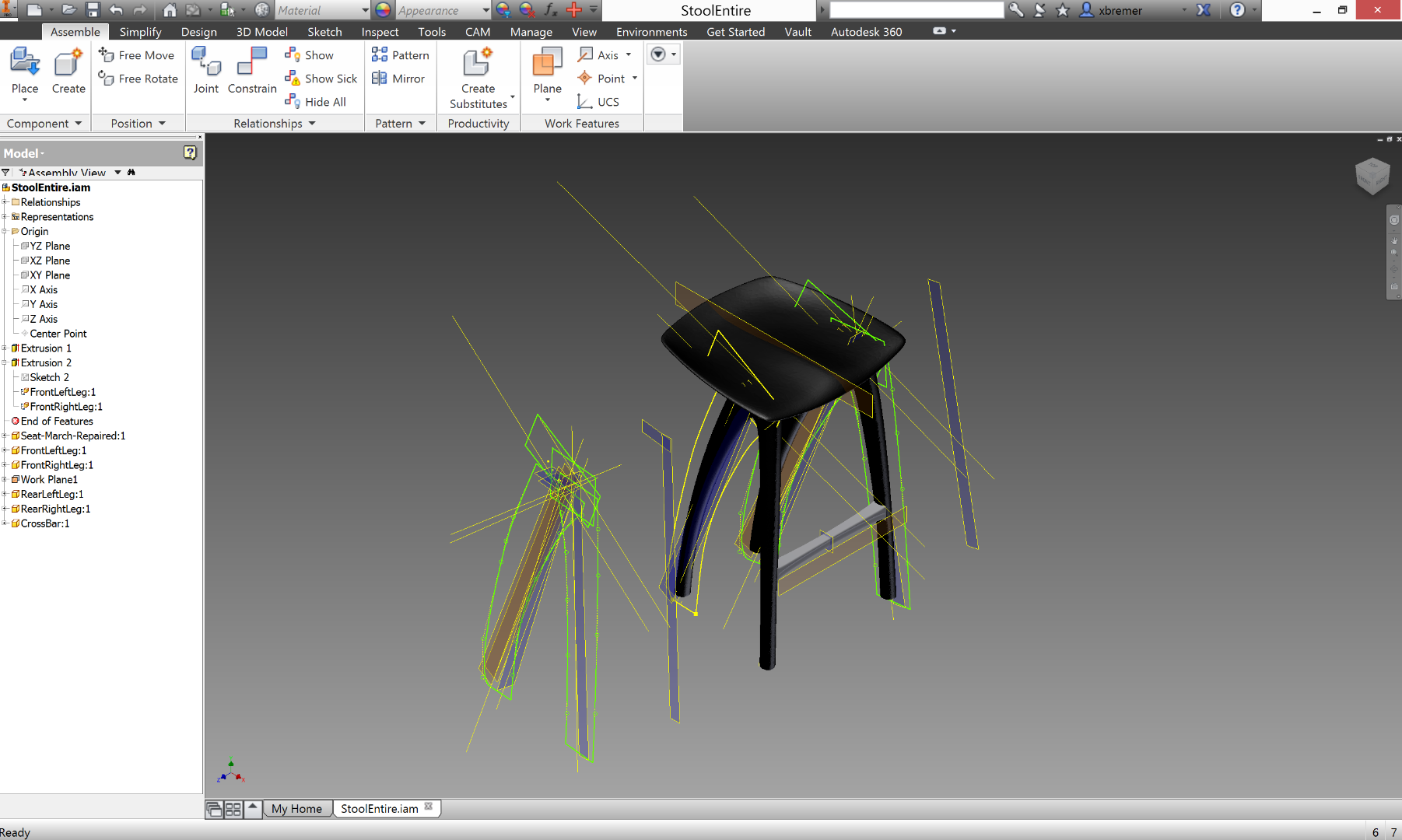This screenshot has width=1402, height=840.
Task: Click the Autodesk Exchange X icon
Action: (x=1203, y=10)
